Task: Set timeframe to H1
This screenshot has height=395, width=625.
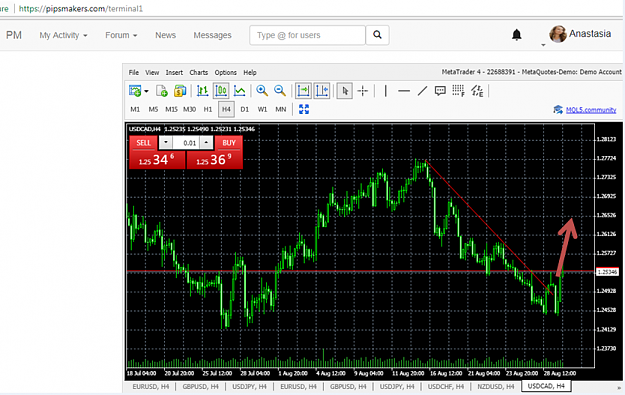Action: pos(208,109)
